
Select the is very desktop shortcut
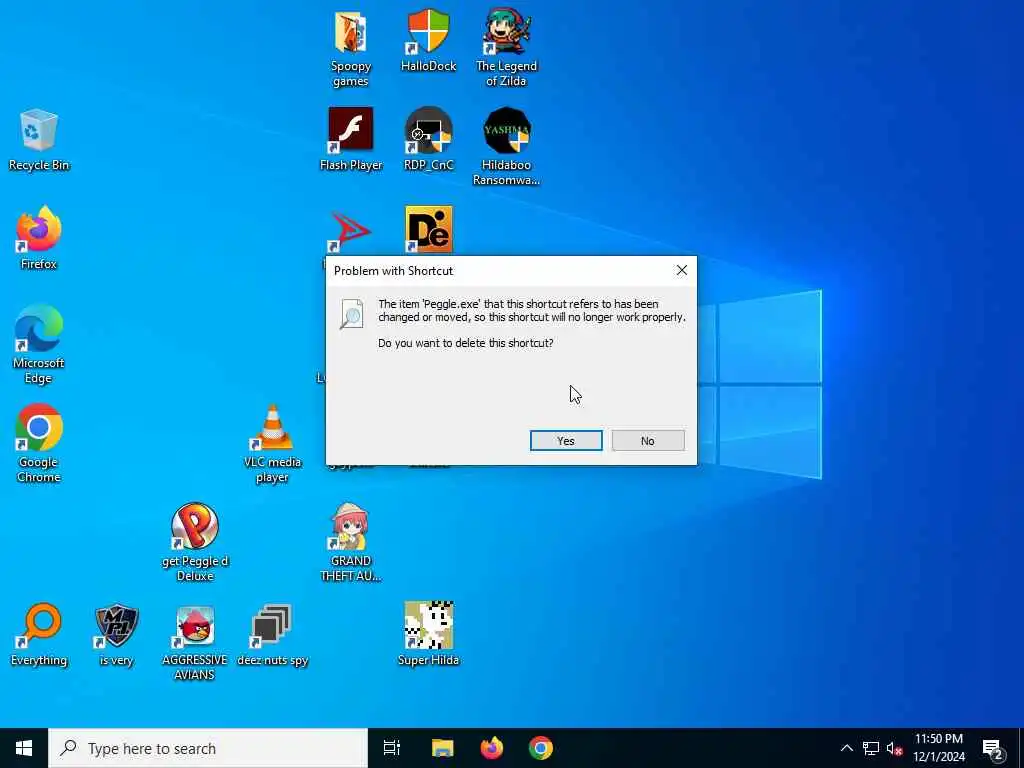[116, 634]
